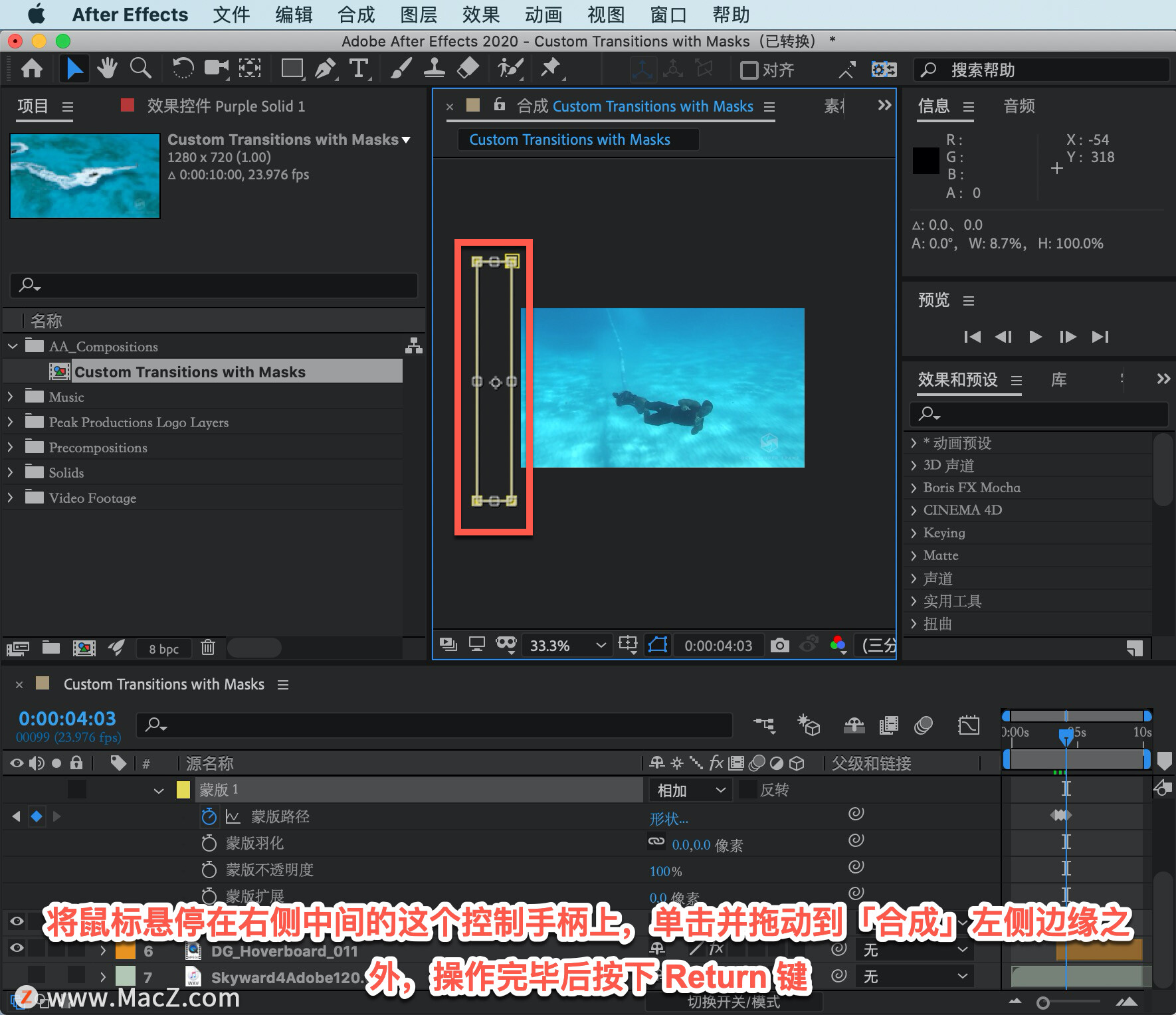Collapse the 蒙版 1 properties
The image size is (1176, 1015).
tap(159, 790)
